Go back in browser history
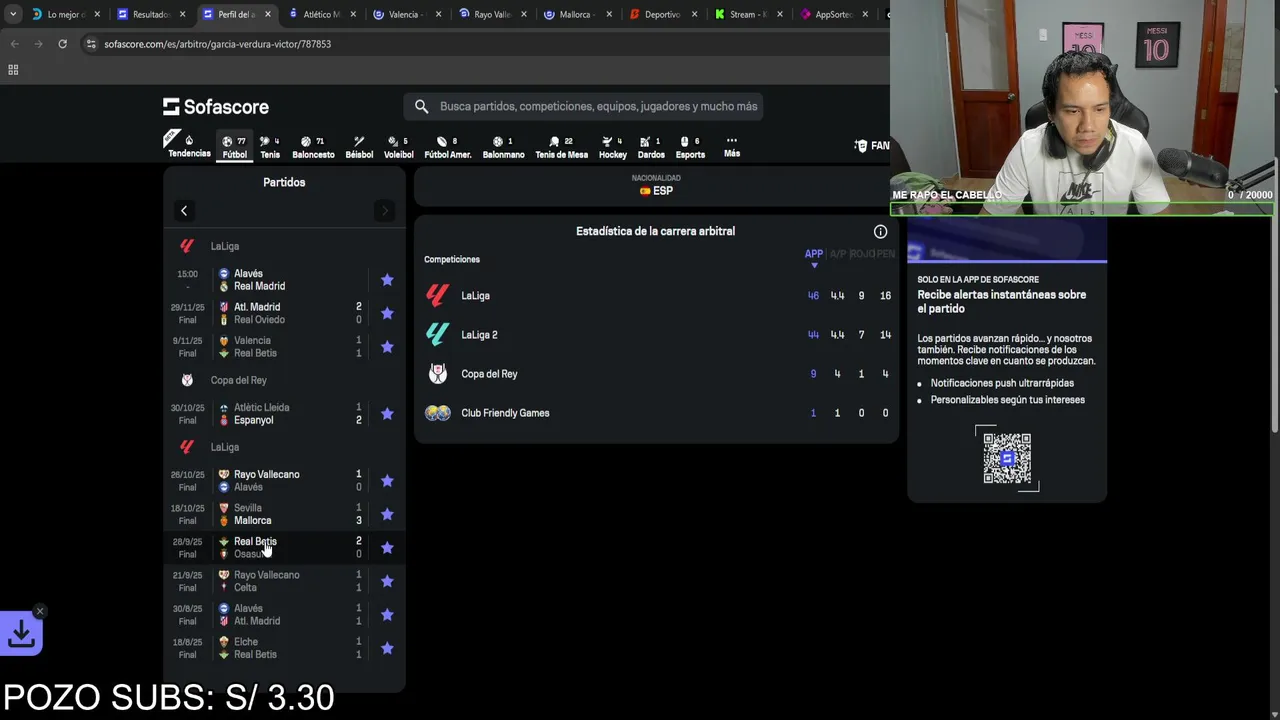Viewport: 1280px width, 720px height. pos(15,44)
